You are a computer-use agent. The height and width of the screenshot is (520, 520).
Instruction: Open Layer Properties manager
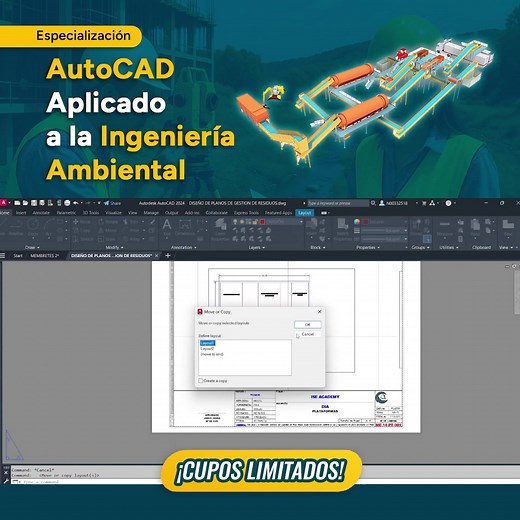220,230
